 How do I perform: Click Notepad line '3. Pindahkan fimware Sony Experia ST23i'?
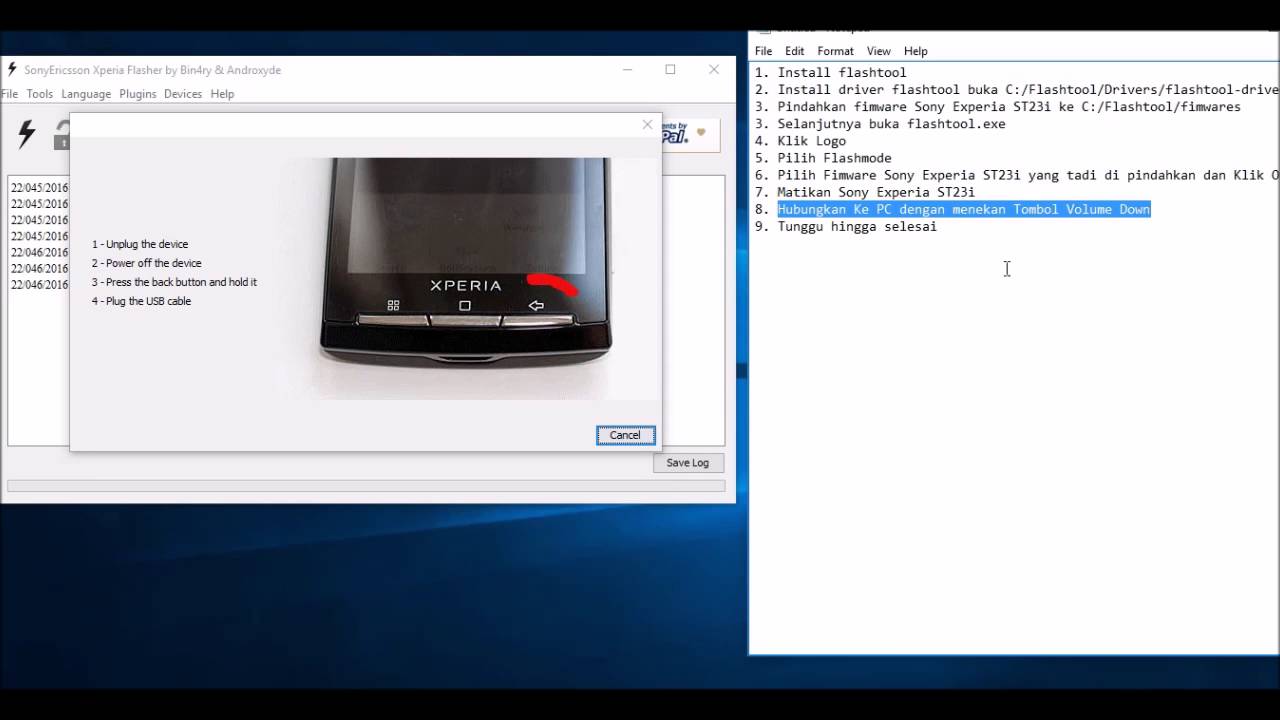coord(997,106)
